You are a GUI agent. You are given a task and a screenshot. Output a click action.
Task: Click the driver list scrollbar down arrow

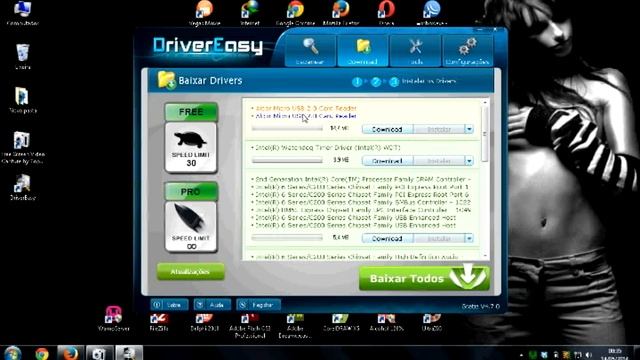click(485, 256)
